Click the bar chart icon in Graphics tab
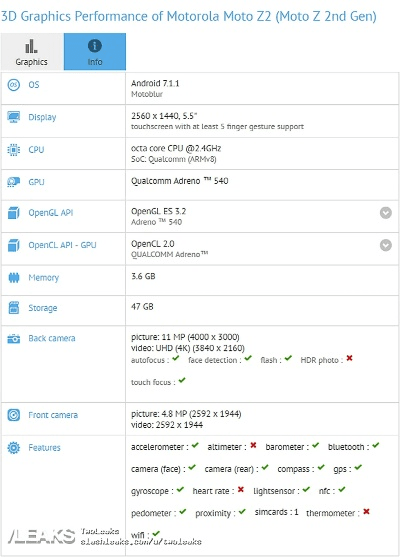This screenshot has width=400, height=557. click(x=31, y=46)
